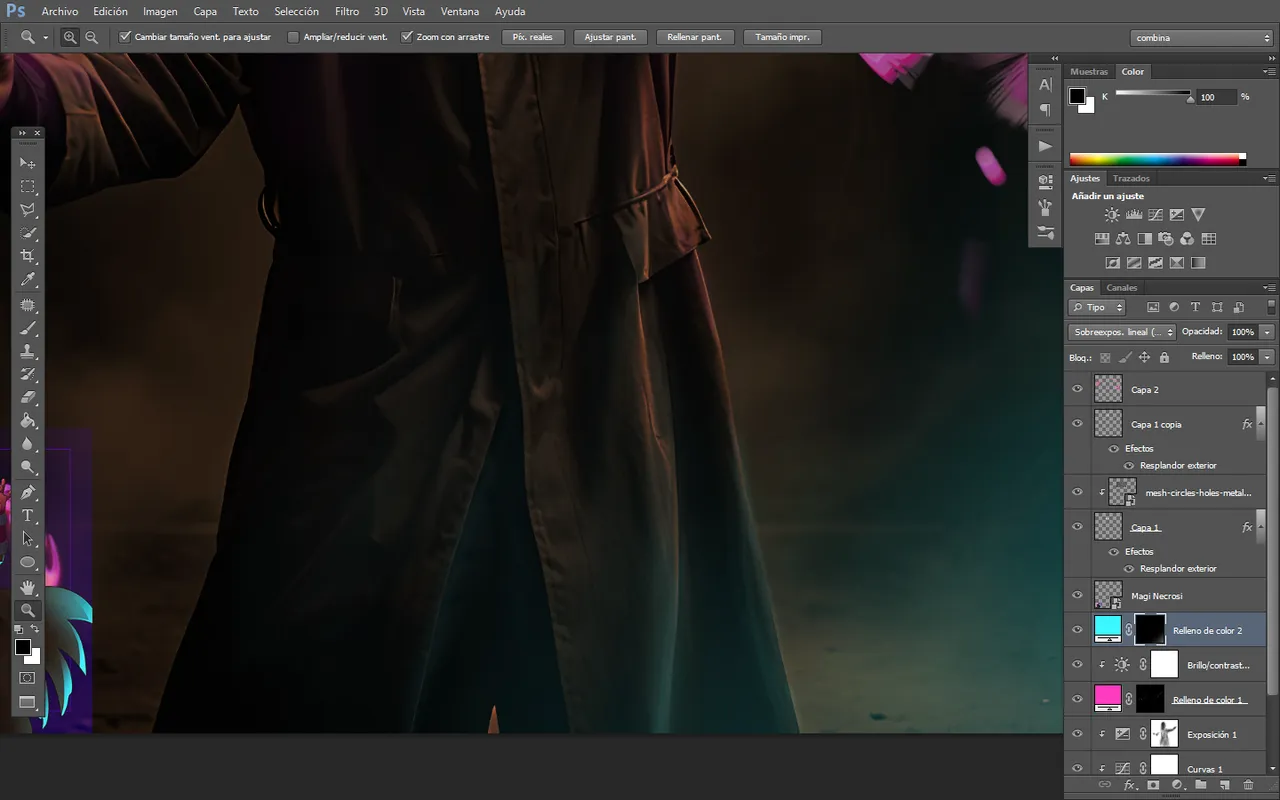
Task: Toggle 'Zoom con arrastre' checkbox
Action: (406, 37)
